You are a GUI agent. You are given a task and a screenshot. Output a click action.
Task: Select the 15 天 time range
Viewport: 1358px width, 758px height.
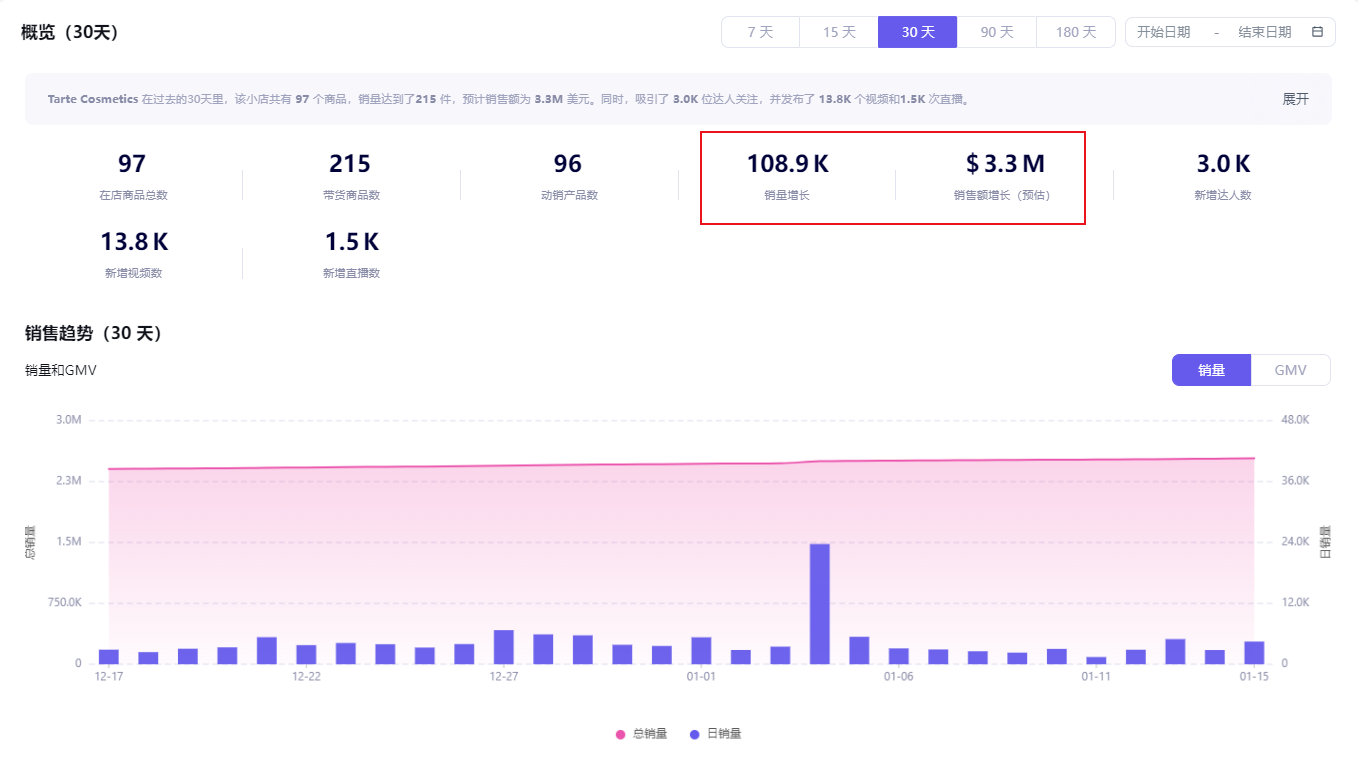tap(839, 32)
